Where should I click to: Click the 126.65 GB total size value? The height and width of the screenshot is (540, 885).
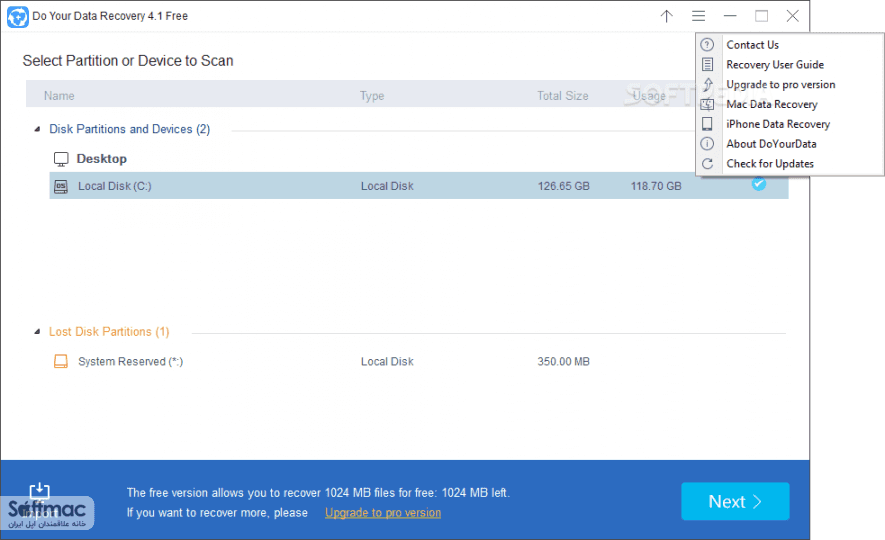pos(563,186)
